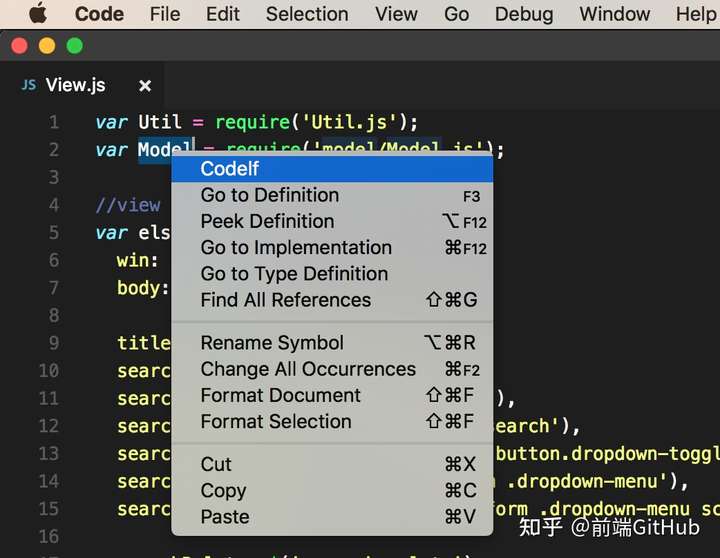Open the Window menu
The height and width of the screenshot is (558, 720).
(614, 14)
